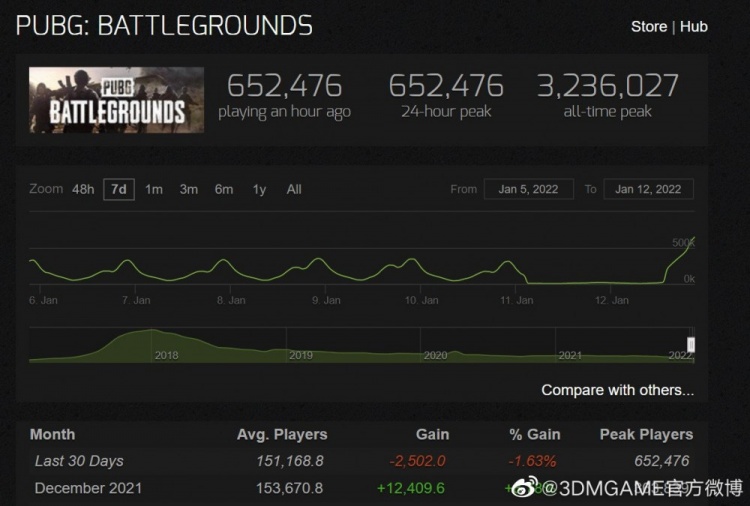Click the 9. Jan axis label on chart
Viewport: 750px width, 506px height.
(x=326, y=300)
